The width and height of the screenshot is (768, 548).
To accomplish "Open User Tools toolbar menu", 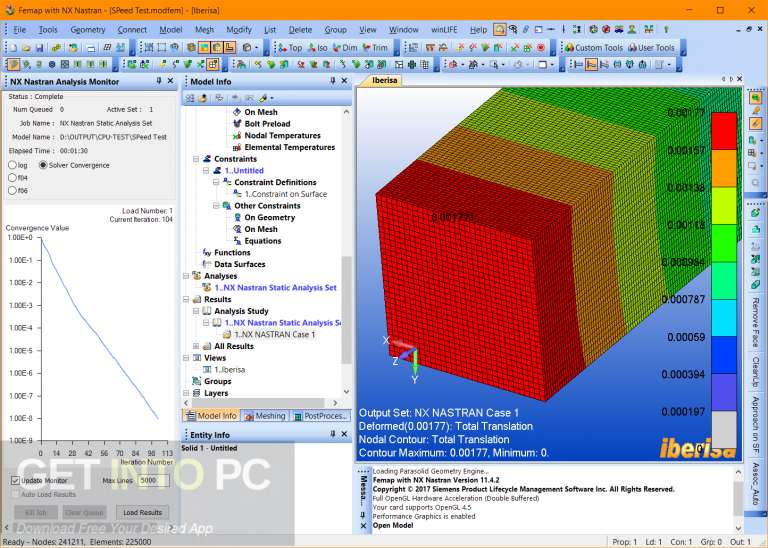I will point(651,48).
